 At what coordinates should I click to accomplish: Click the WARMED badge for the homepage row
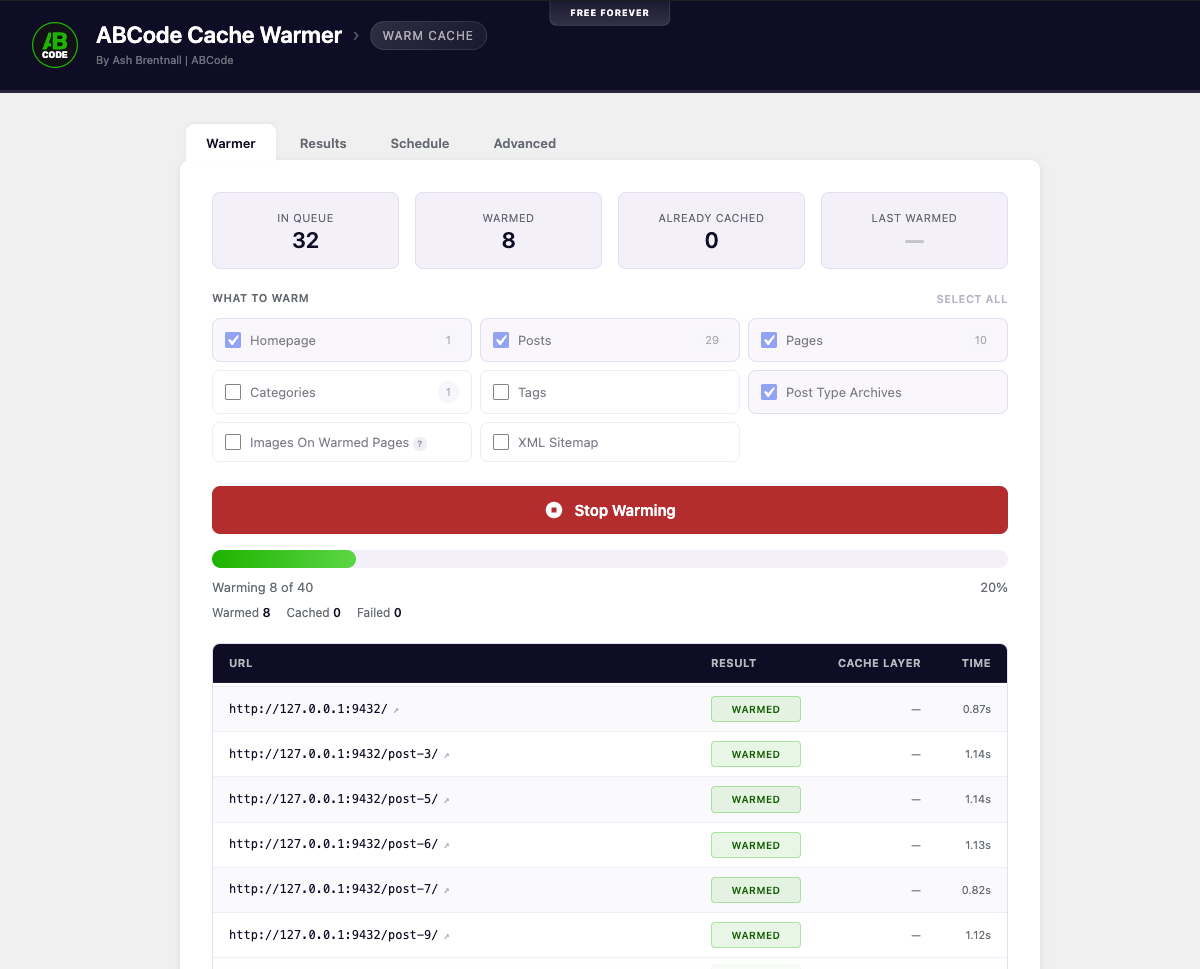[756, 709]
